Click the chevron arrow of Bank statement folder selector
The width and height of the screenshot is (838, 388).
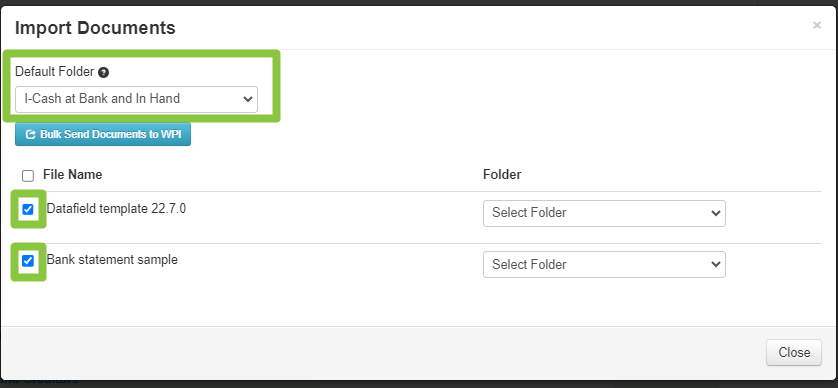pos(716,264)
